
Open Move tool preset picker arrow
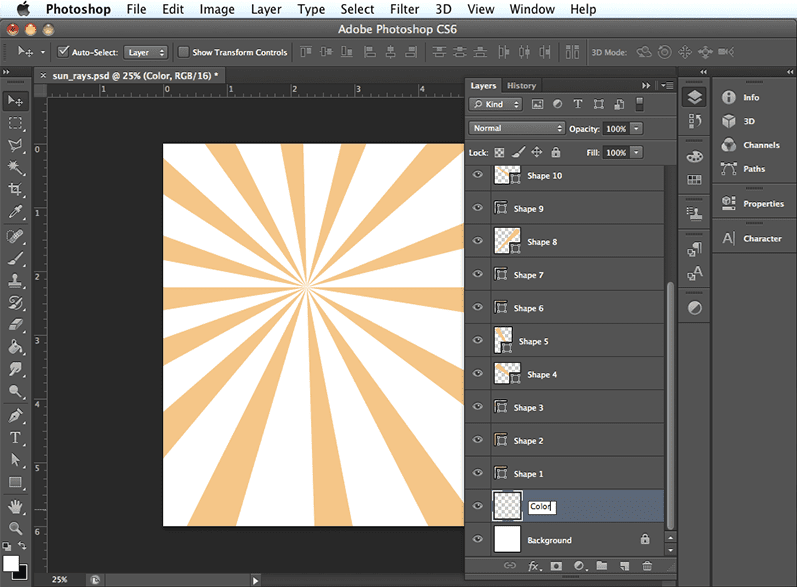(x=43, y=52)
